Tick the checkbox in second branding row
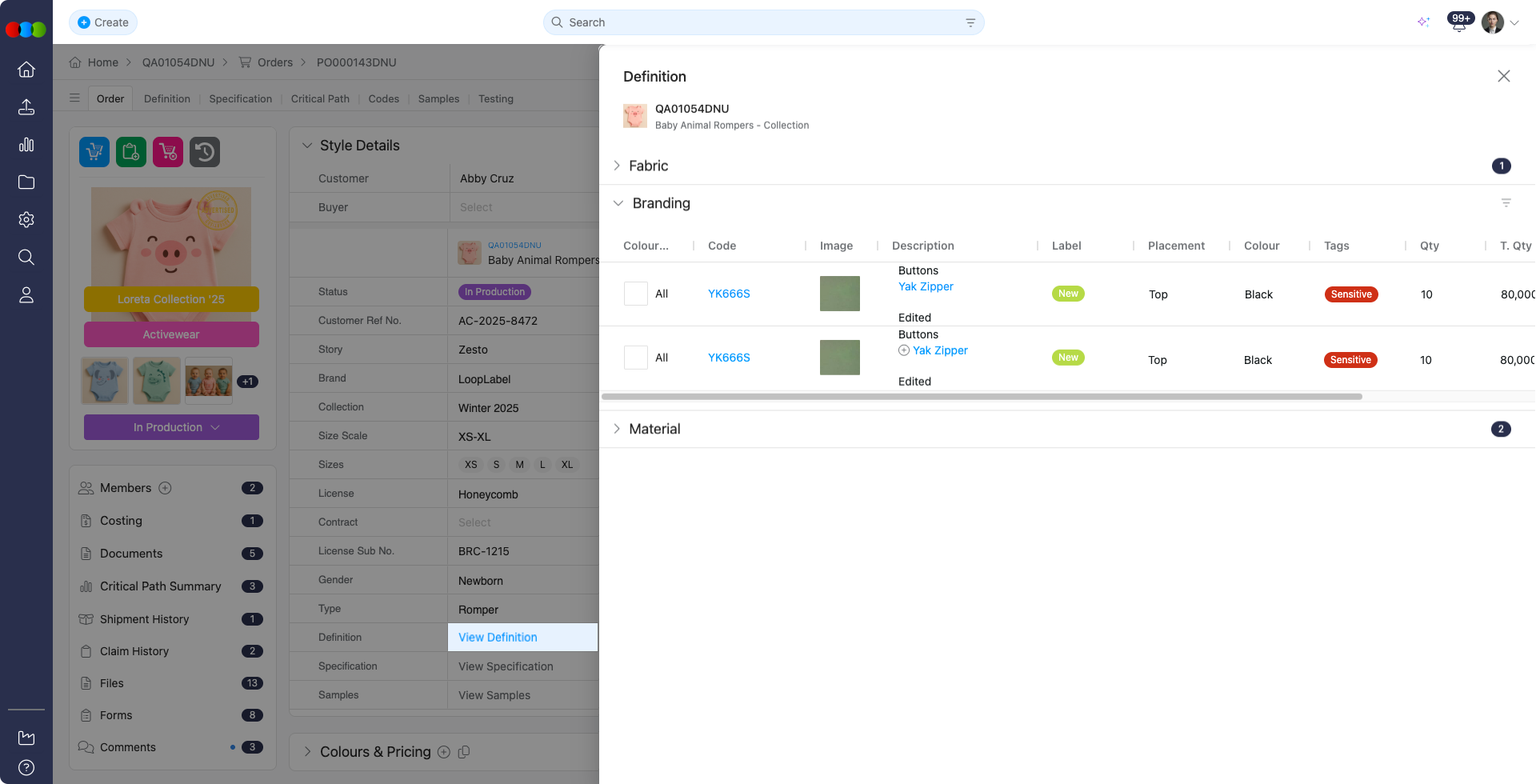 click(635, 358)
